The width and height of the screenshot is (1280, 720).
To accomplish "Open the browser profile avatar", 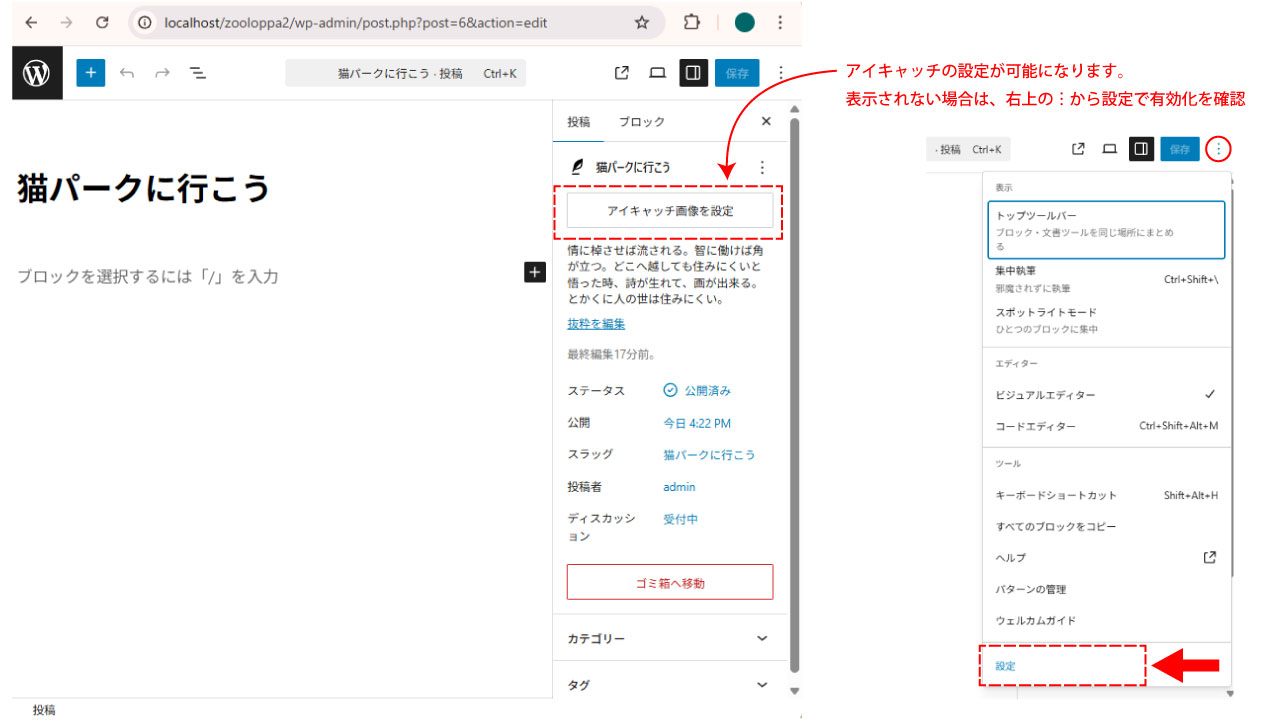I will point(744,22).
